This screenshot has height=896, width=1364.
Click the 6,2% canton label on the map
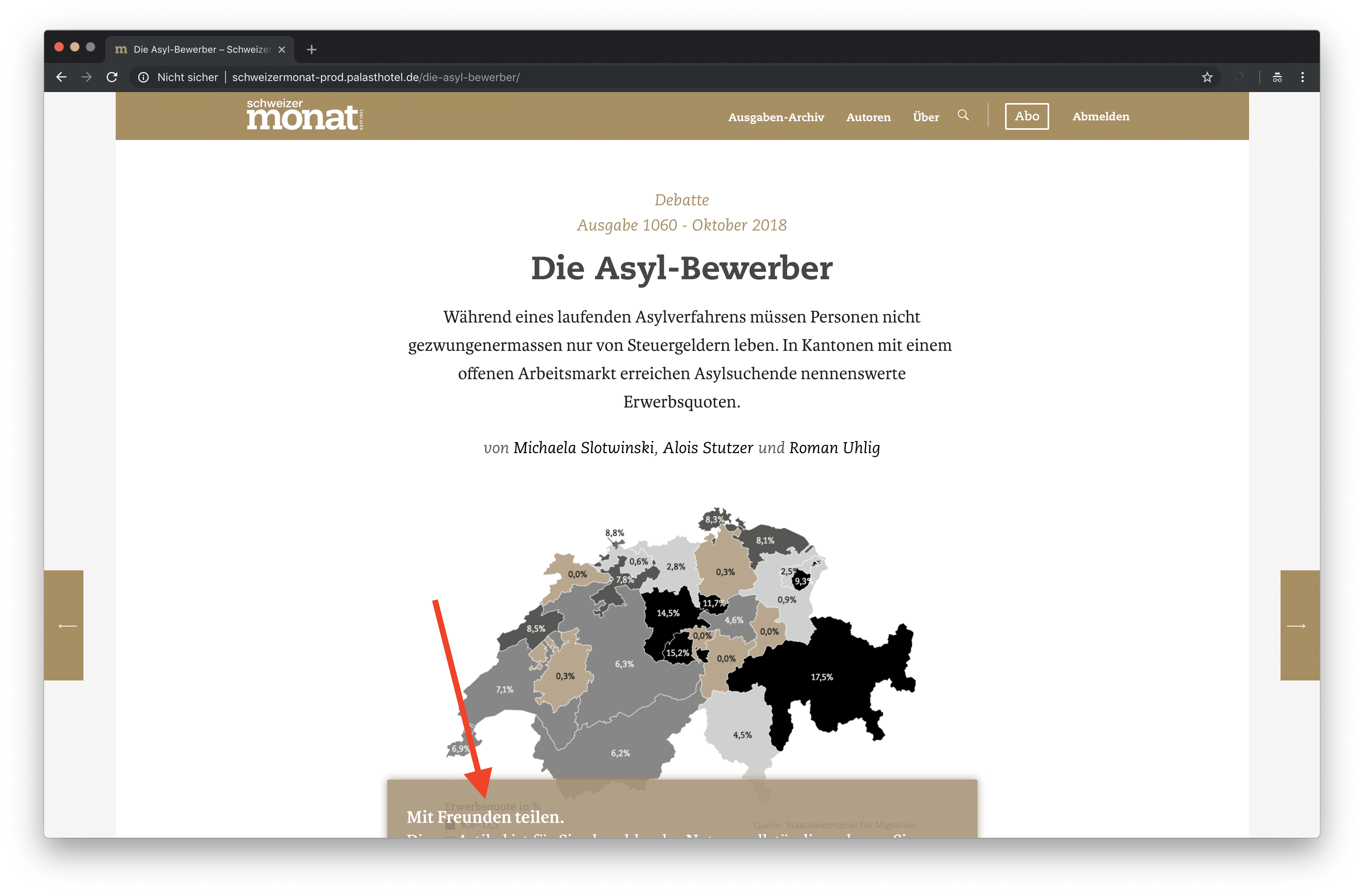621,753
